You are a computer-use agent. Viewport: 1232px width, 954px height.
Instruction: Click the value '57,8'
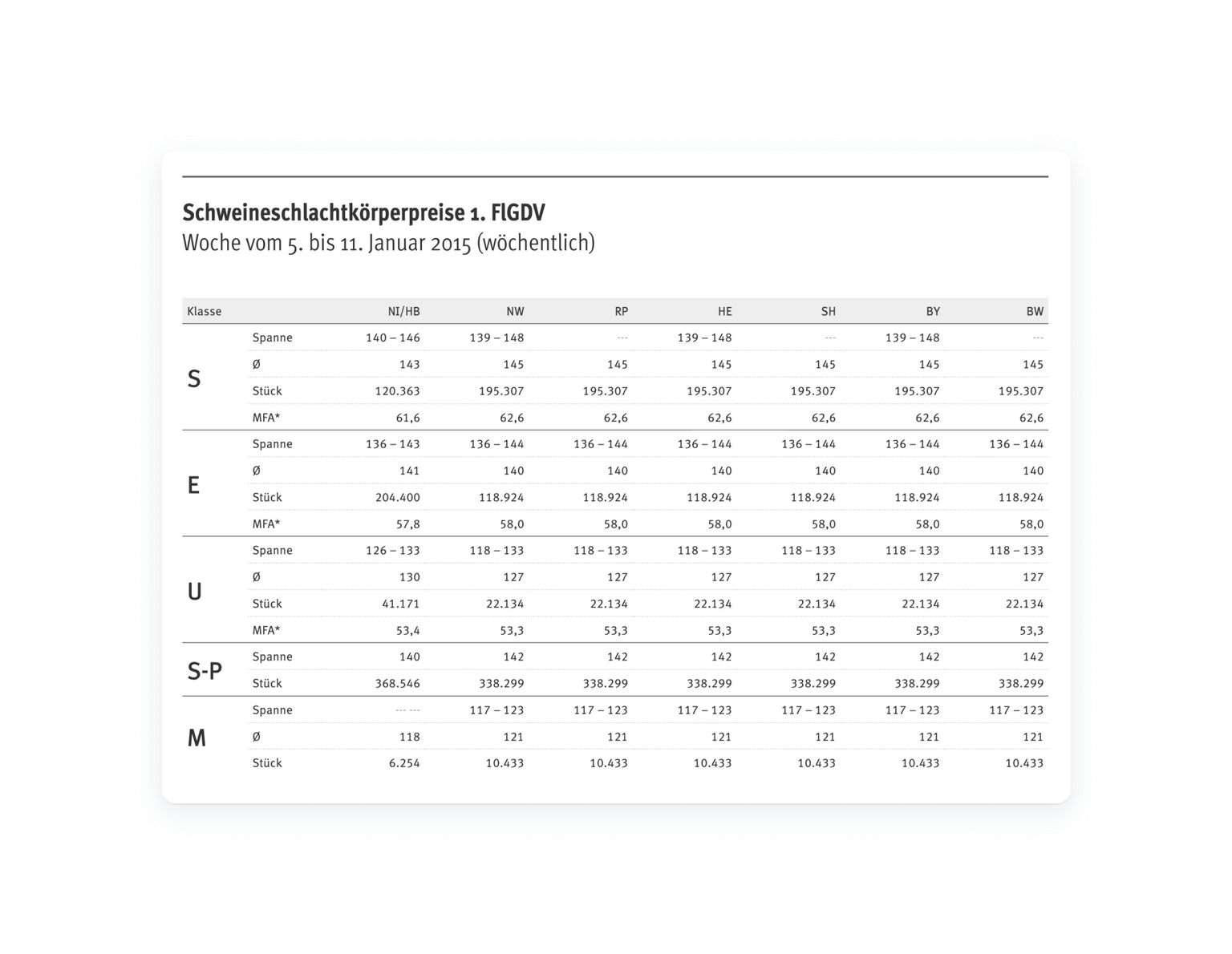pos(408,524)
